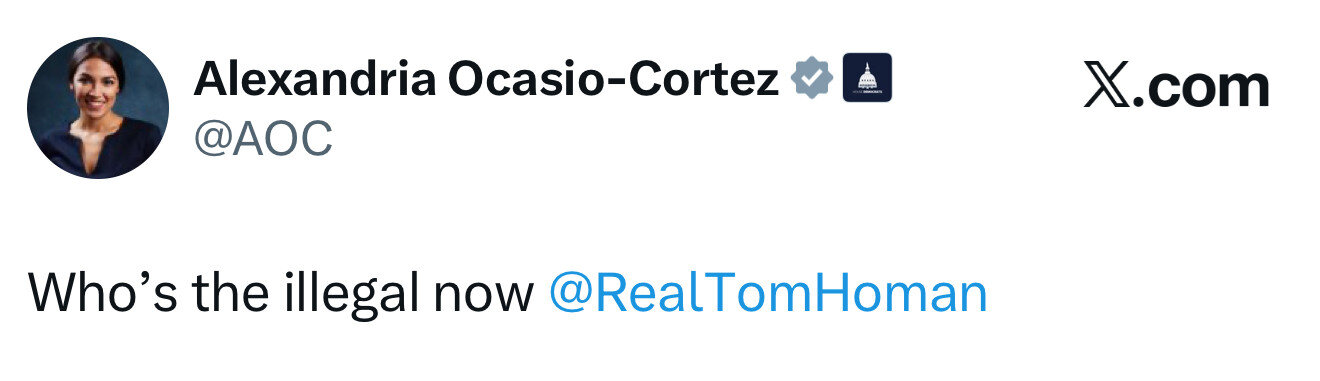This screenshot has width=1320, height=381.
Task: Open the Alexandria Ocasio-Cortez display name
Action: (486, 79)
